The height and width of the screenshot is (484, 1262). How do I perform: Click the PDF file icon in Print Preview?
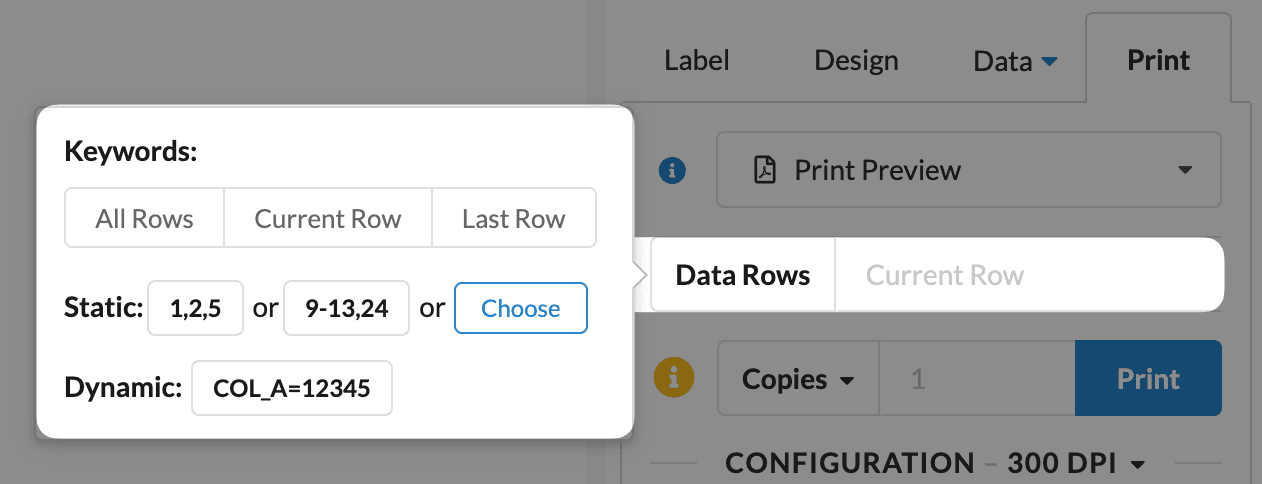pyautogui.click(x=766, y=170)
